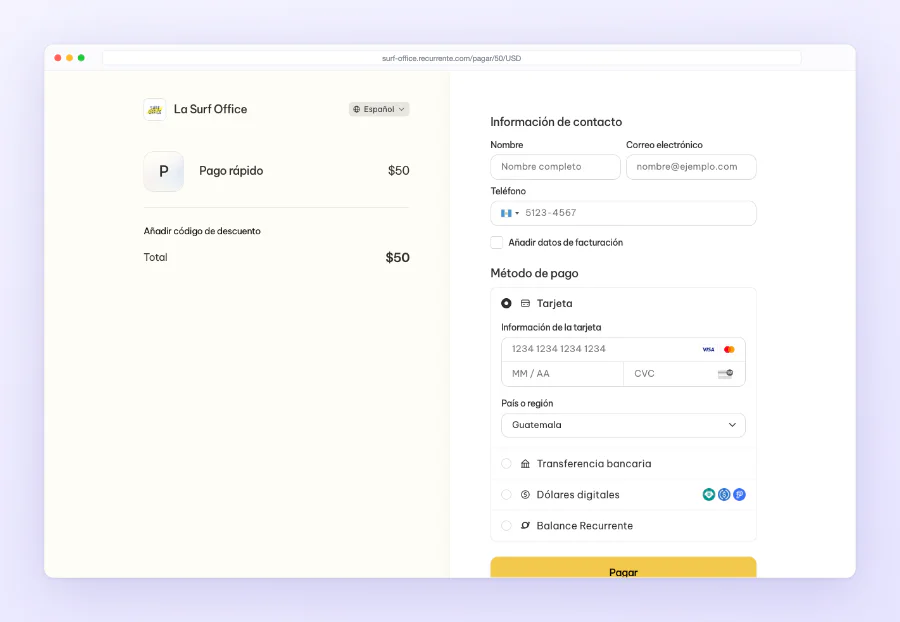Click the Pago rápido product name
900x622 pixels.
click(231, 171)
